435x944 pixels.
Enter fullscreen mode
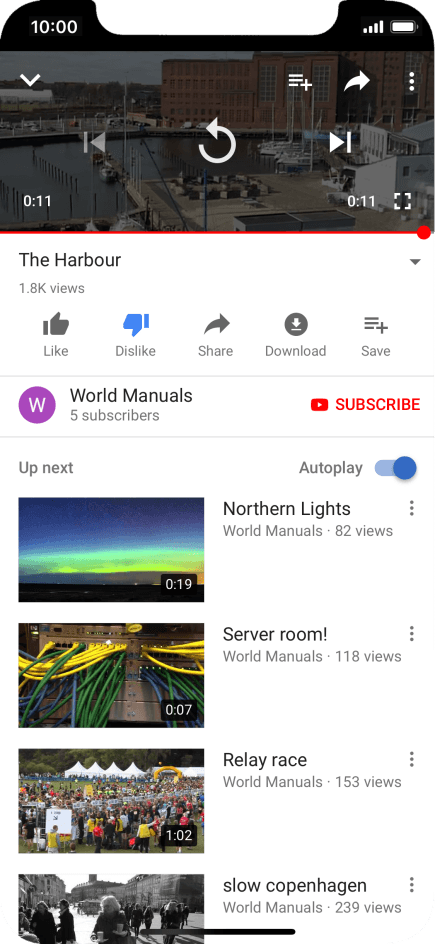click(x=403, y=201)
